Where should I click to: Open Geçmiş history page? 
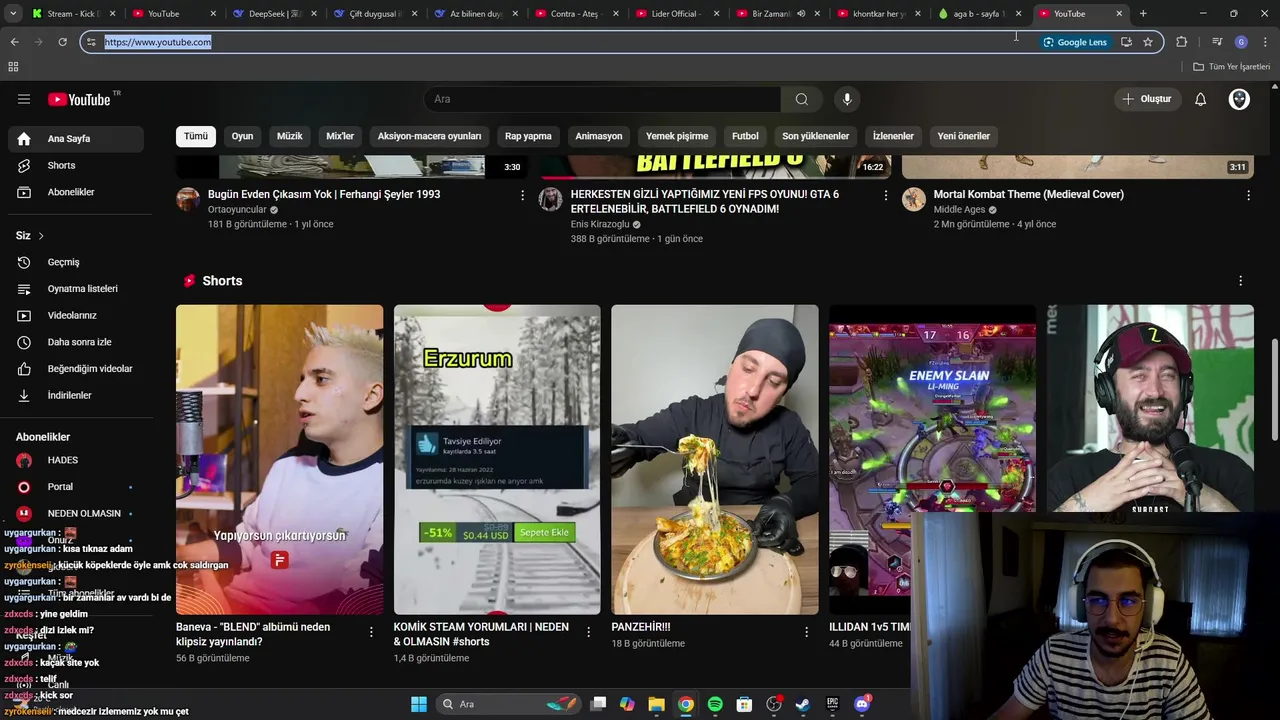(x=76, y=262)
